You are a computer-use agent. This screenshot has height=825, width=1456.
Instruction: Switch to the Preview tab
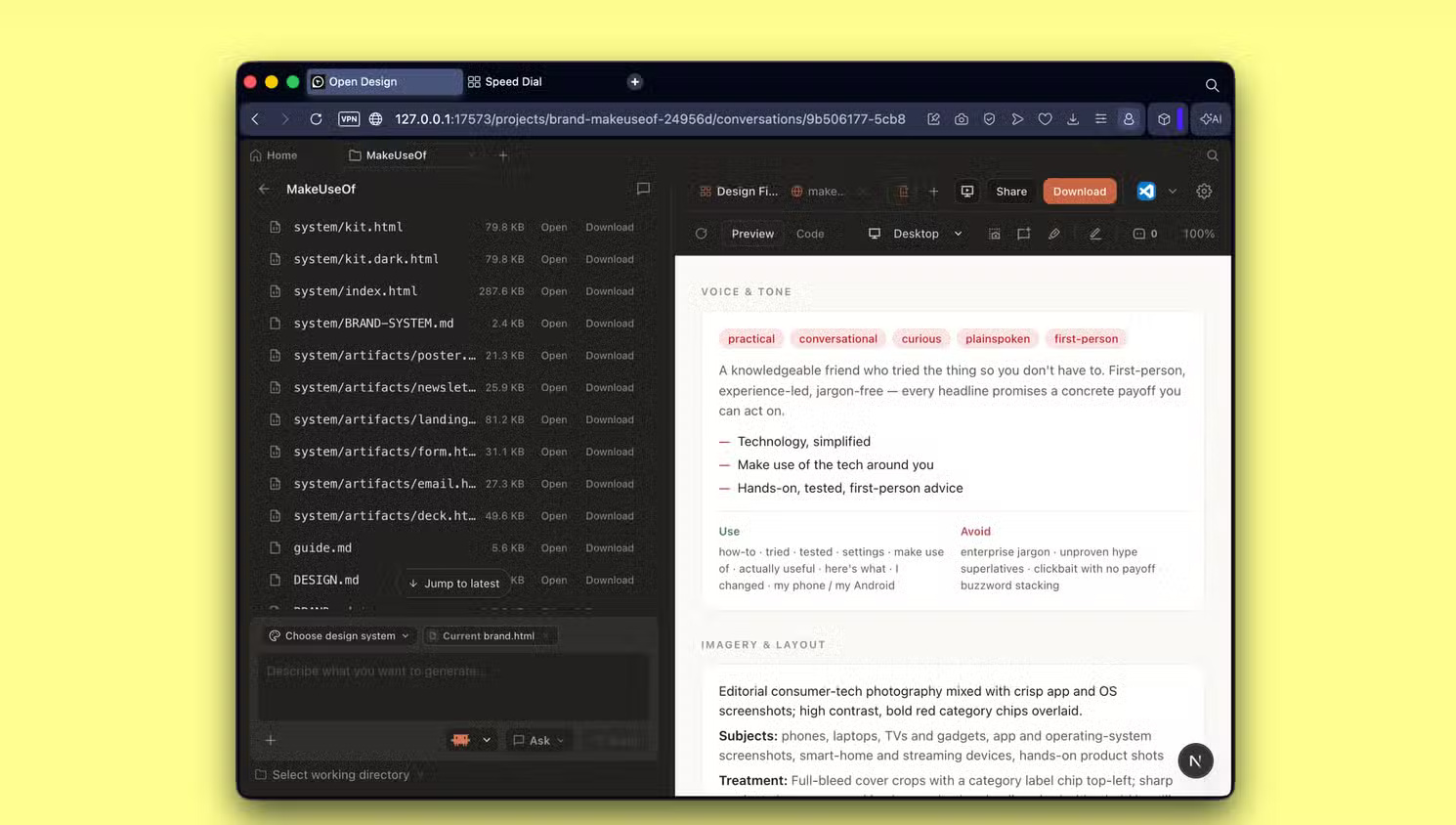pyautogui.click(x=752, y=234)
